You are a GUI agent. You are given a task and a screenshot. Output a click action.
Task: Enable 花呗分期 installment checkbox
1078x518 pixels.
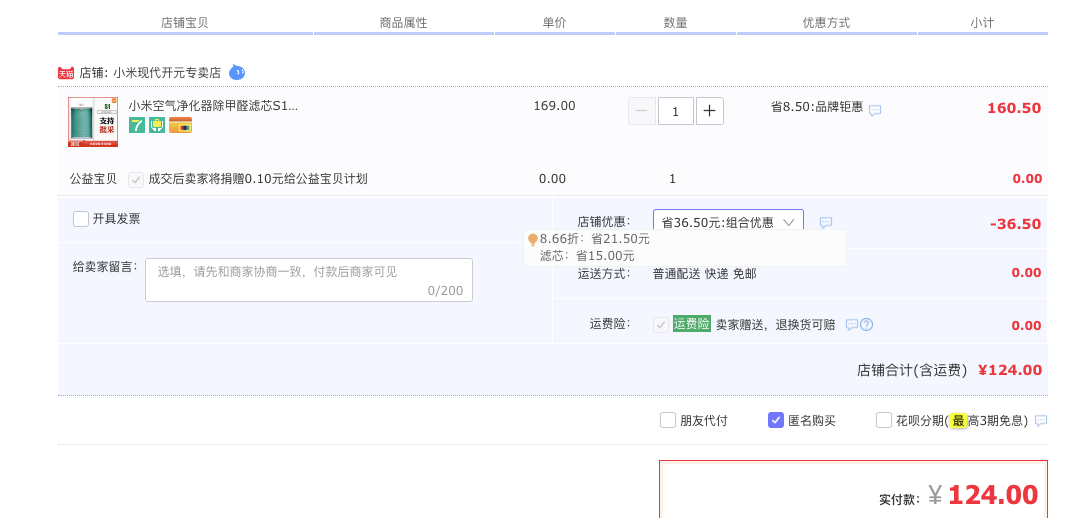pyautogui.click(x=884, y=420)
